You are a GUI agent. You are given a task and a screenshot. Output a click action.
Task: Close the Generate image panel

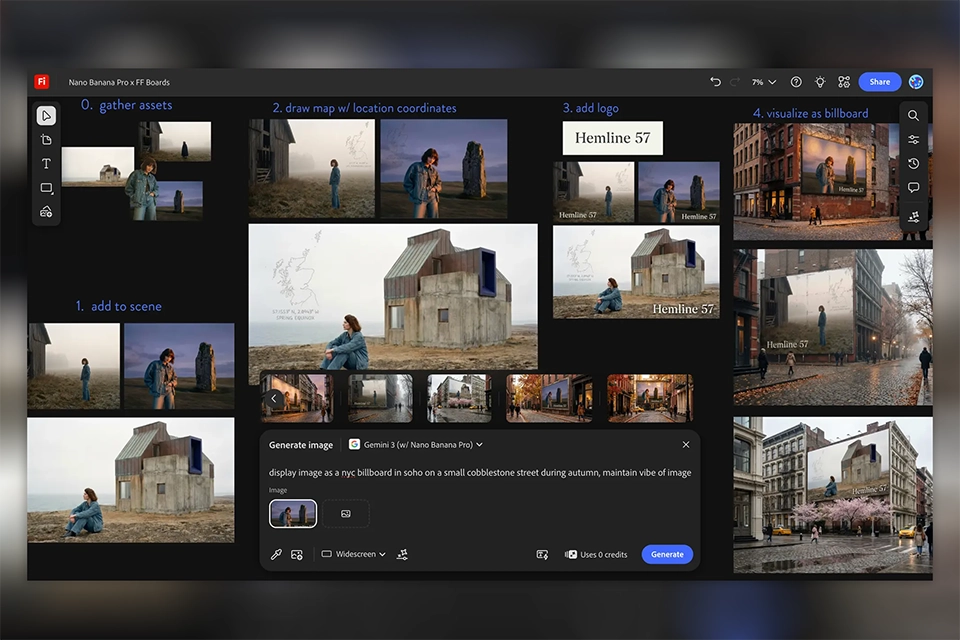(686, 444)
